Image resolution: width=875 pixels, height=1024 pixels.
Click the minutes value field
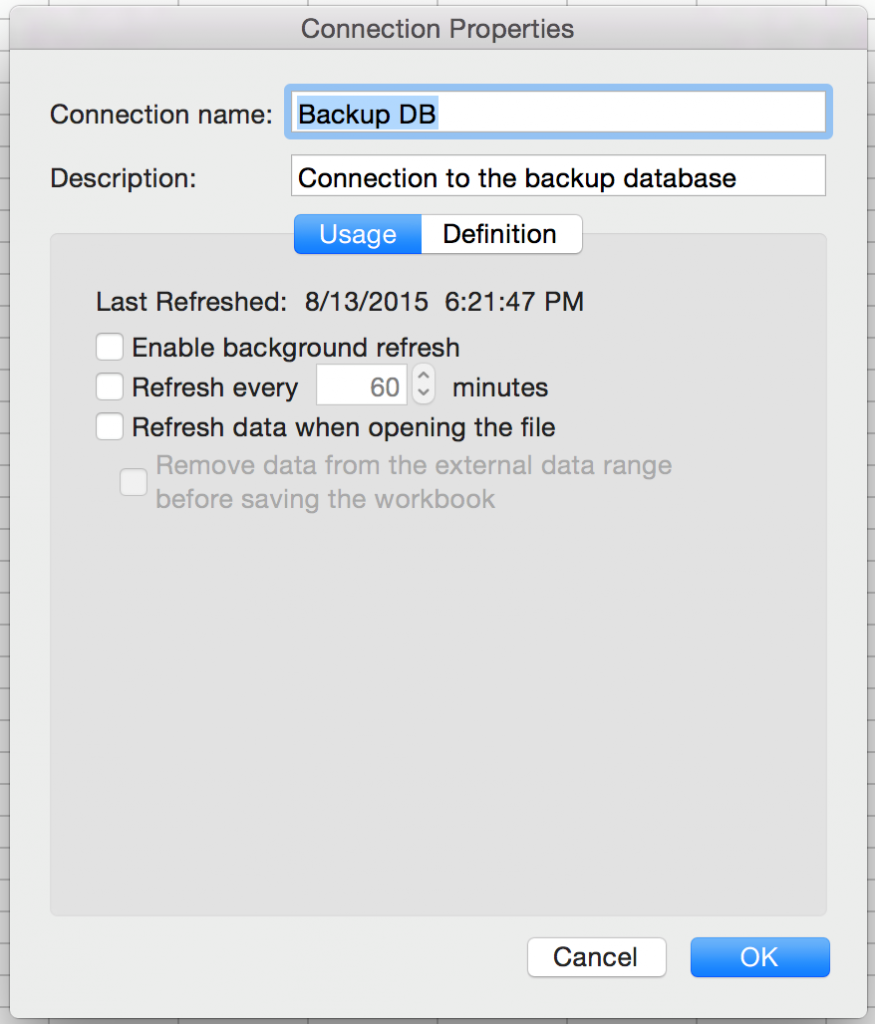(361, 385)
